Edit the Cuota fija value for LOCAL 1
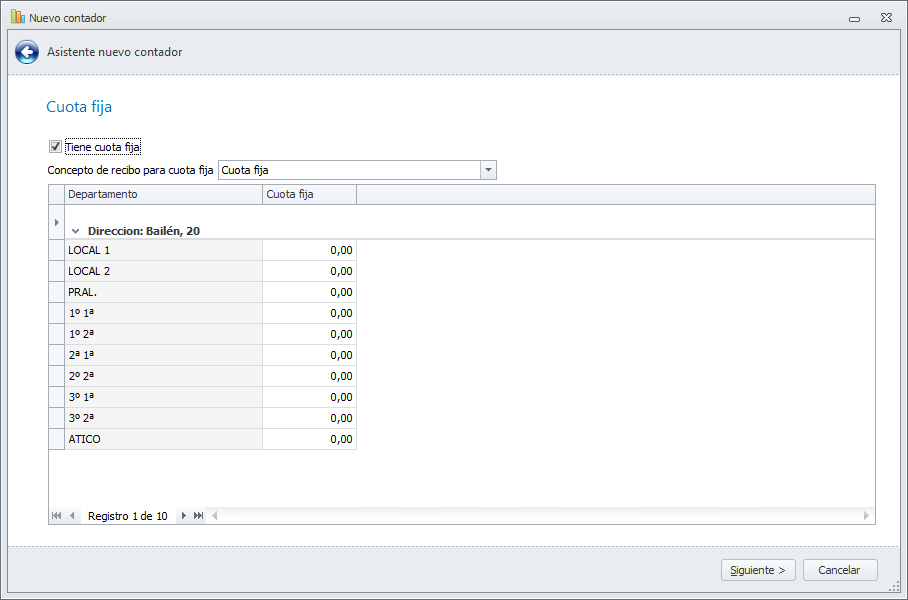The image size is (908, 600). coord(310,250)
